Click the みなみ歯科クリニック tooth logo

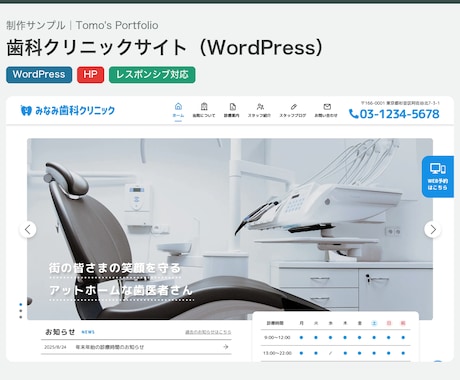(x=68, y=110)
